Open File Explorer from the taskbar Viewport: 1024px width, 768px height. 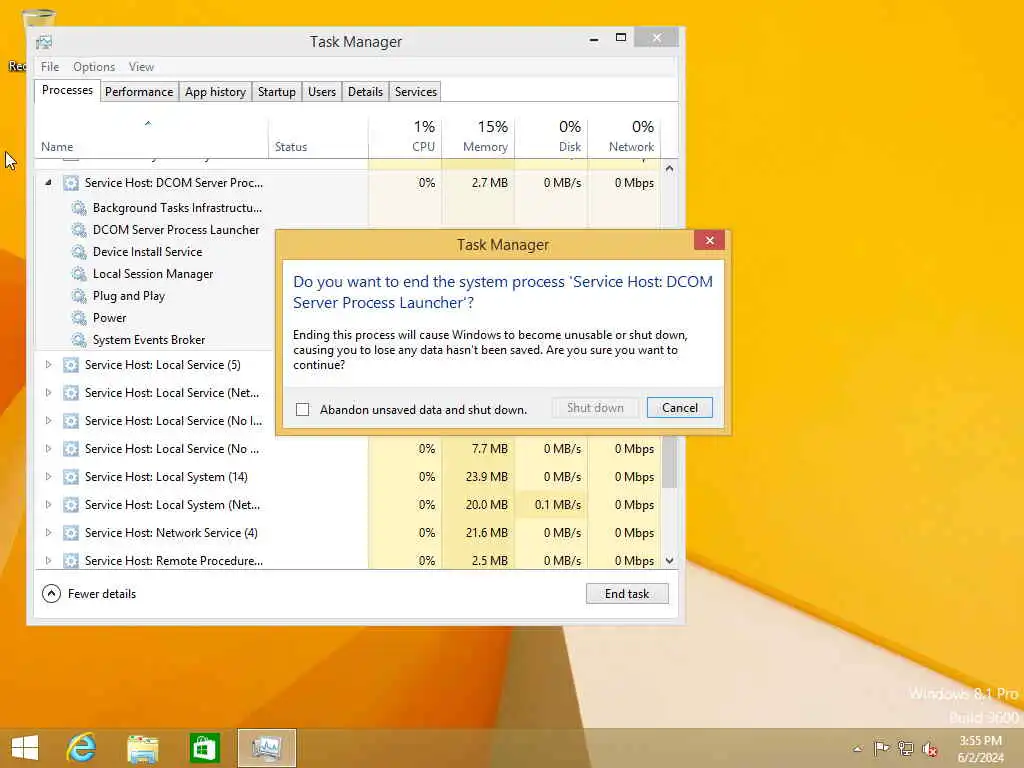(142, 748)
